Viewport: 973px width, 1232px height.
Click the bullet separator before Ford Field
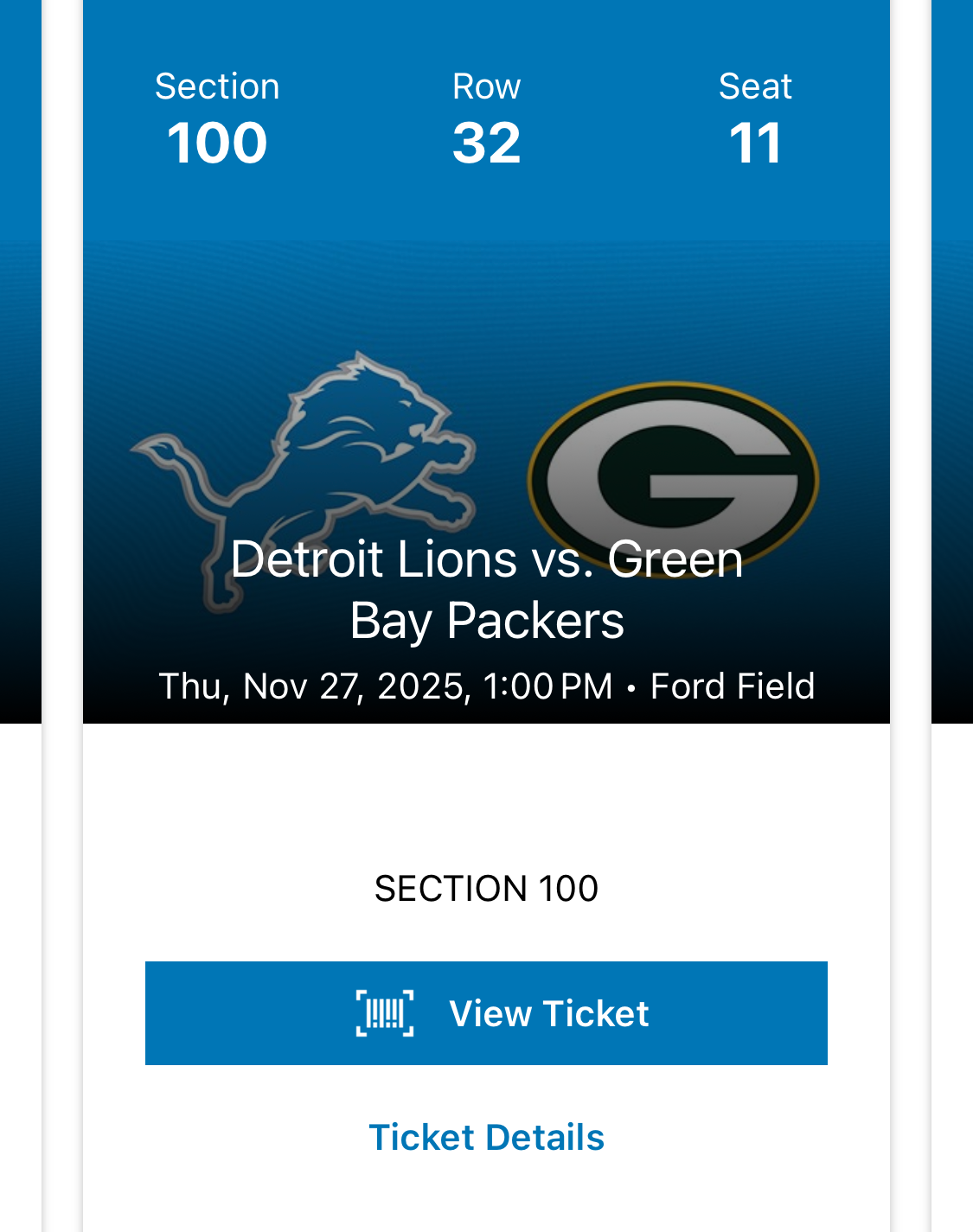click(x=631, y=688)
